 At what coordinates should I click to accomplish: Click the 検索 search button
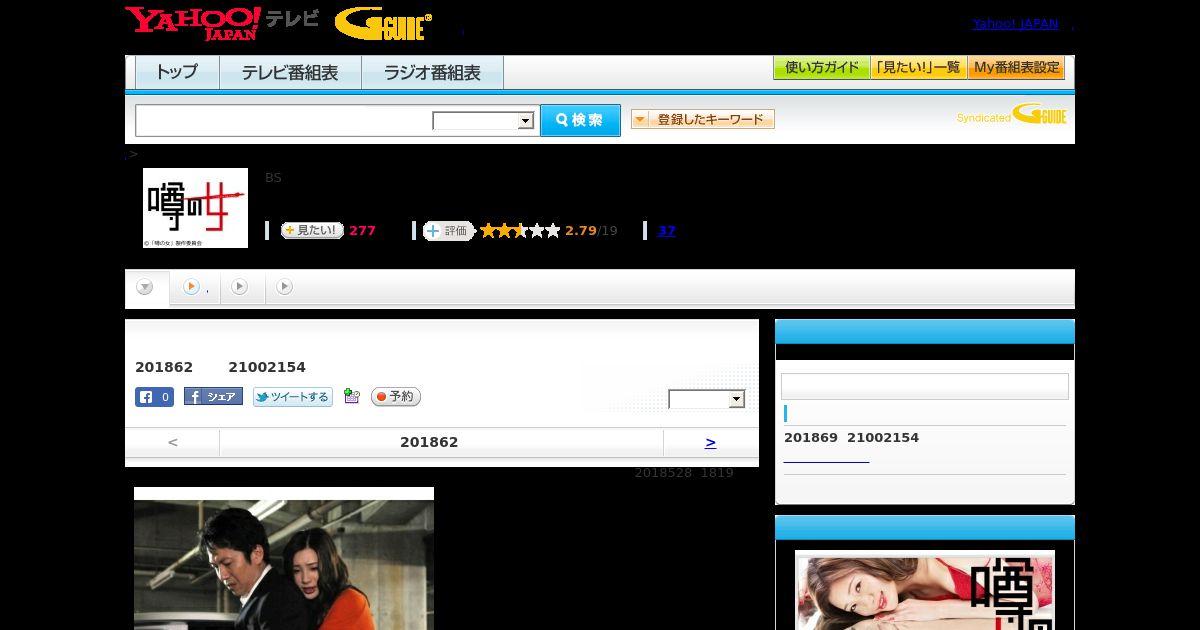[x=580, y=120]
